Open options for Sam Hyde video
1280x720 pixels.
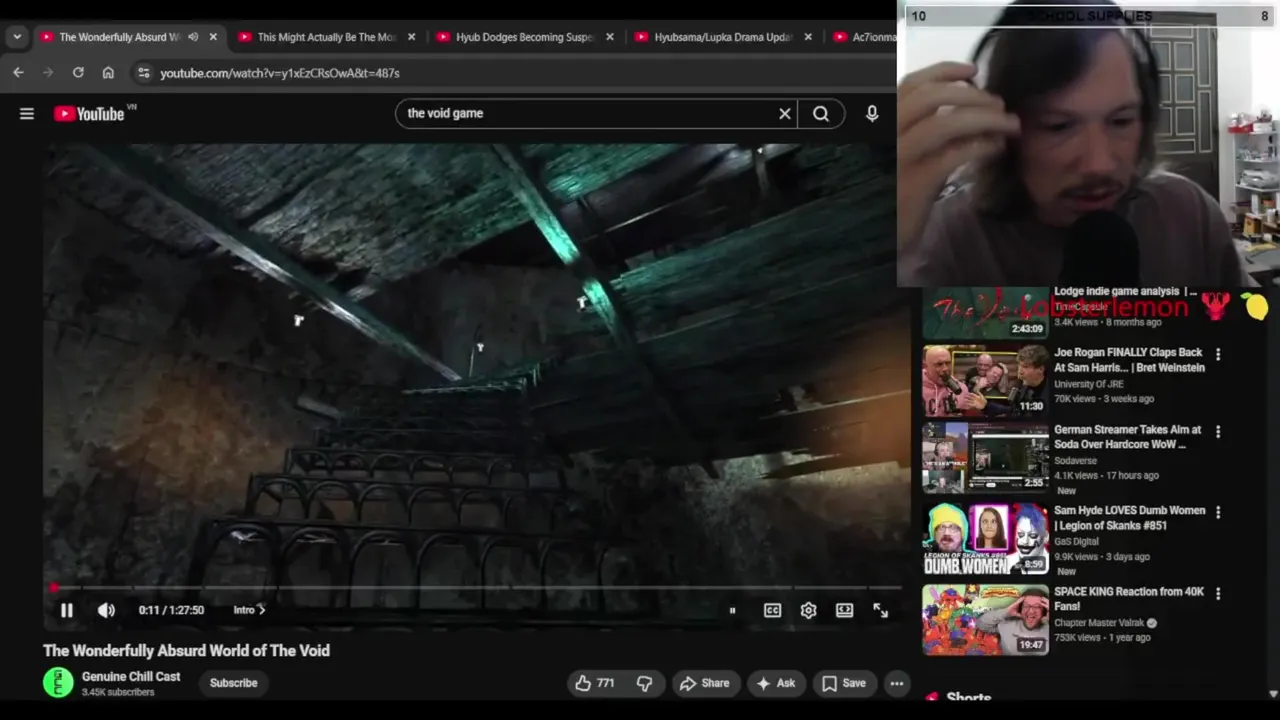pyautogui.click(x=1218, y=512)
